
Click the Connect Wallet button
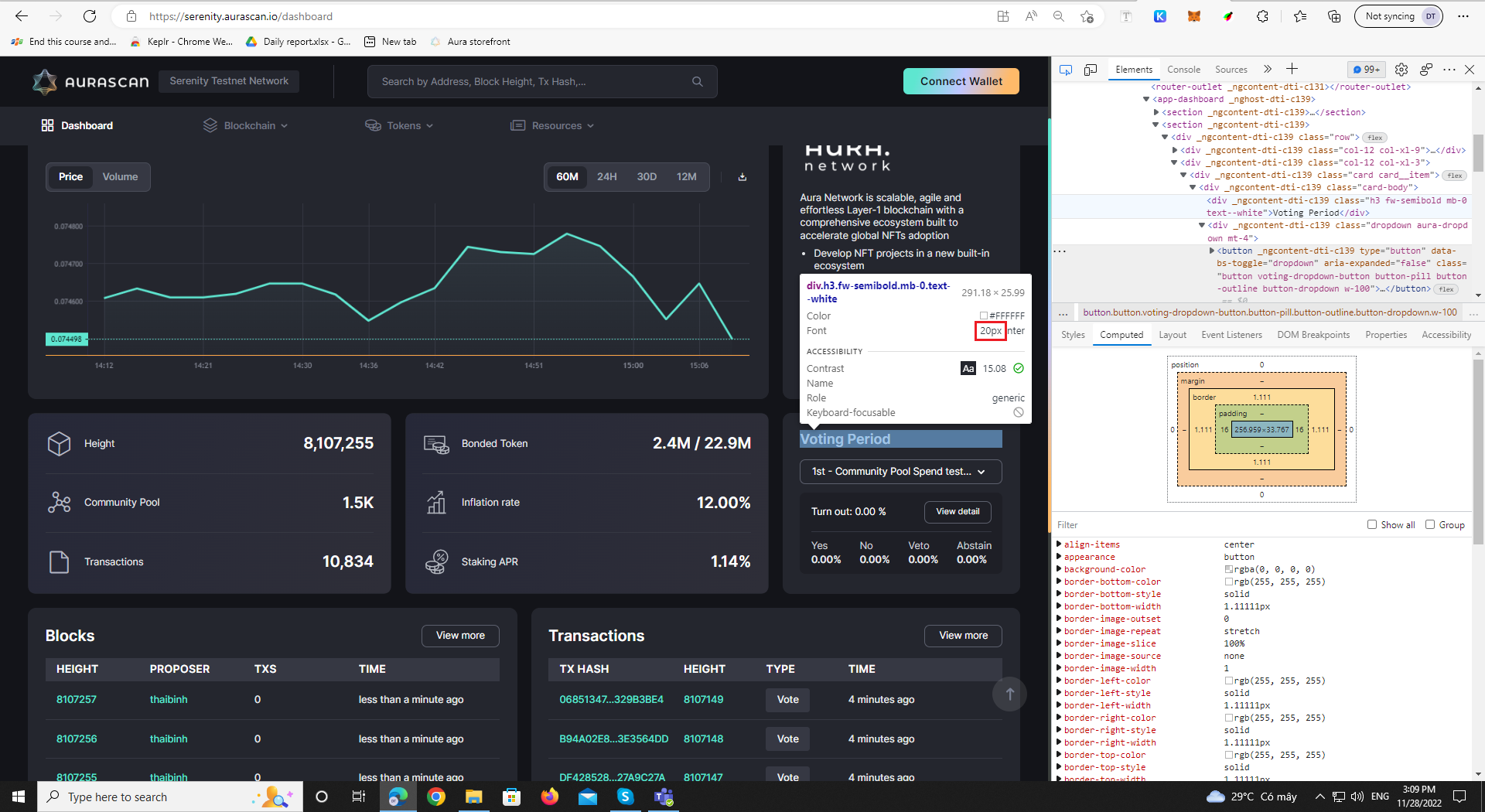click(961, 81)
